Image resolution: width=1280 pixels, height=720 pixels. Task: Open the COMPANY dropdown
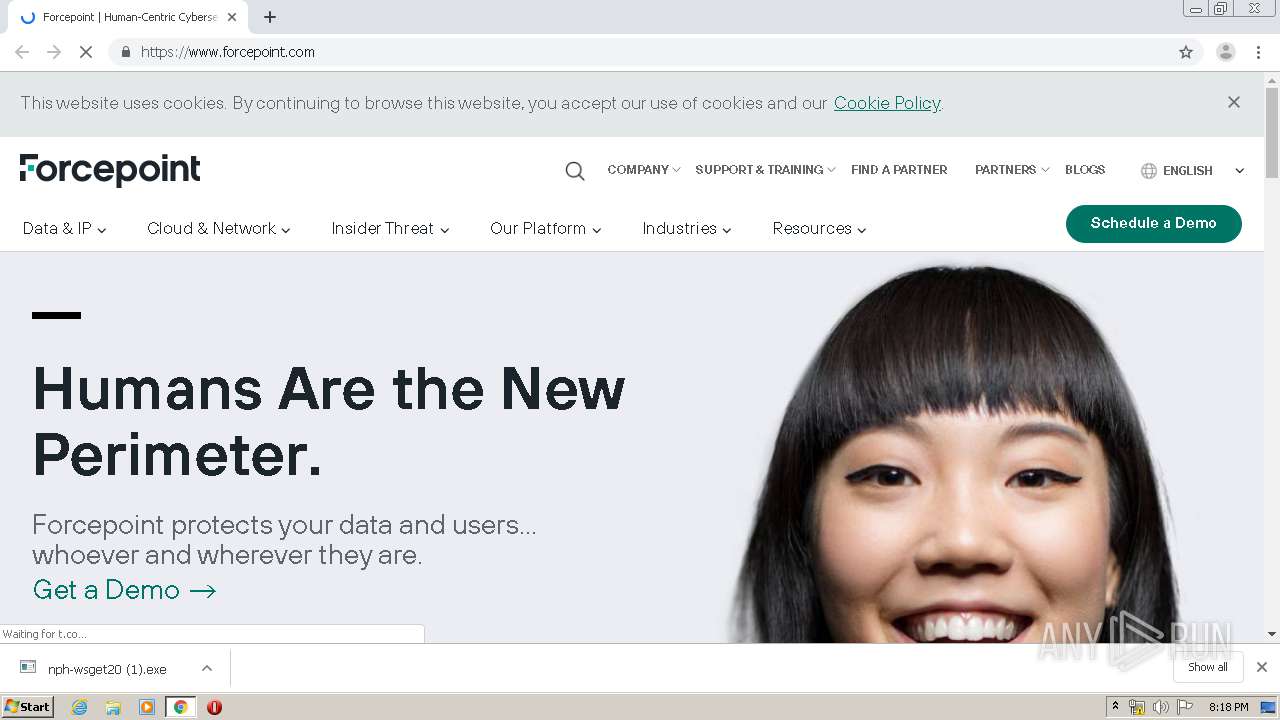pyautogui.click(x=644, y=170)
